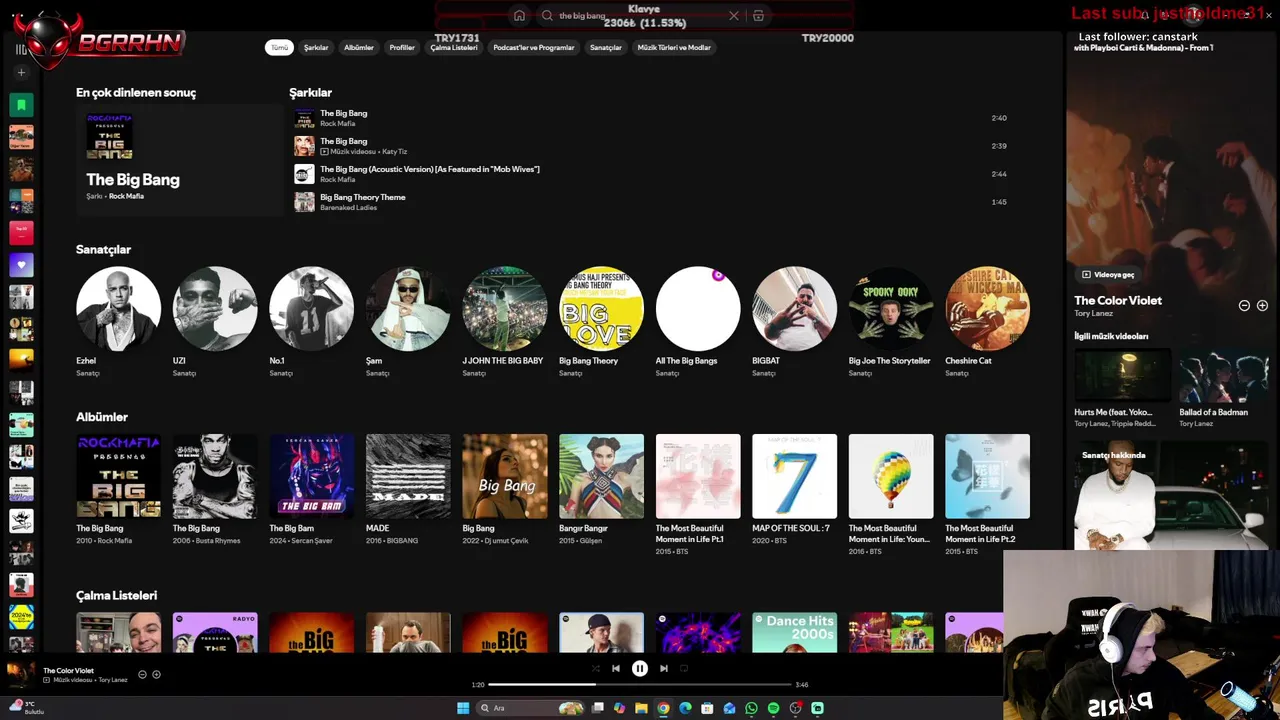Click Videoya geç in now playing panel
This screenshot has height=720, width=1280.
[1108, 274]
